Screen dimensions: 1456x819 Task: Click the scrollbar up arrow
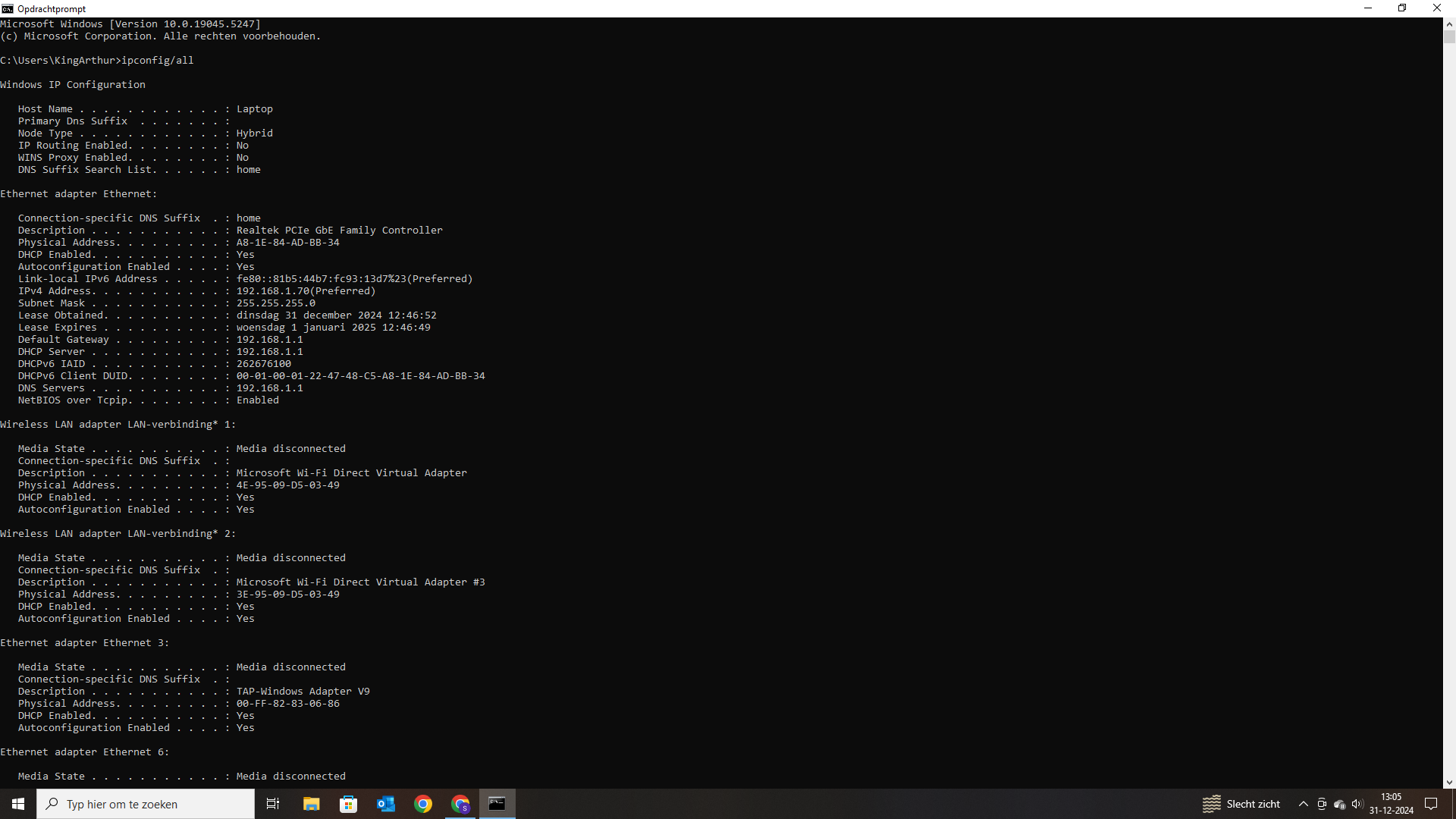[1449, 24]
